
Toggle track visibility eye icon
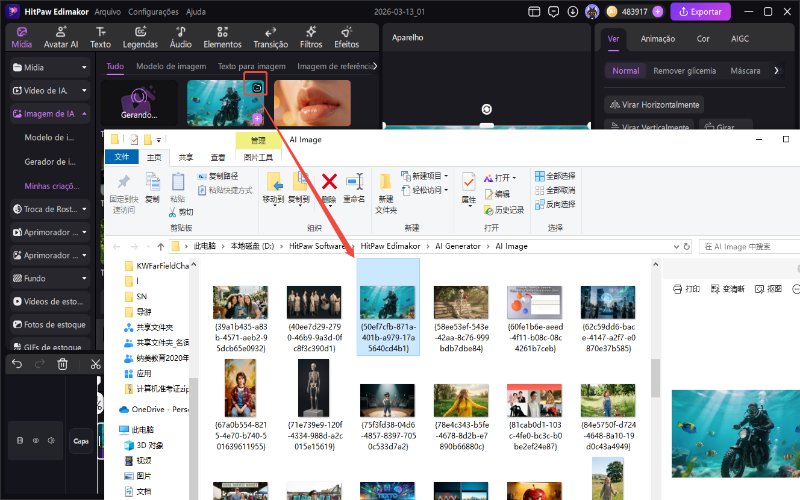coord(37,439)
